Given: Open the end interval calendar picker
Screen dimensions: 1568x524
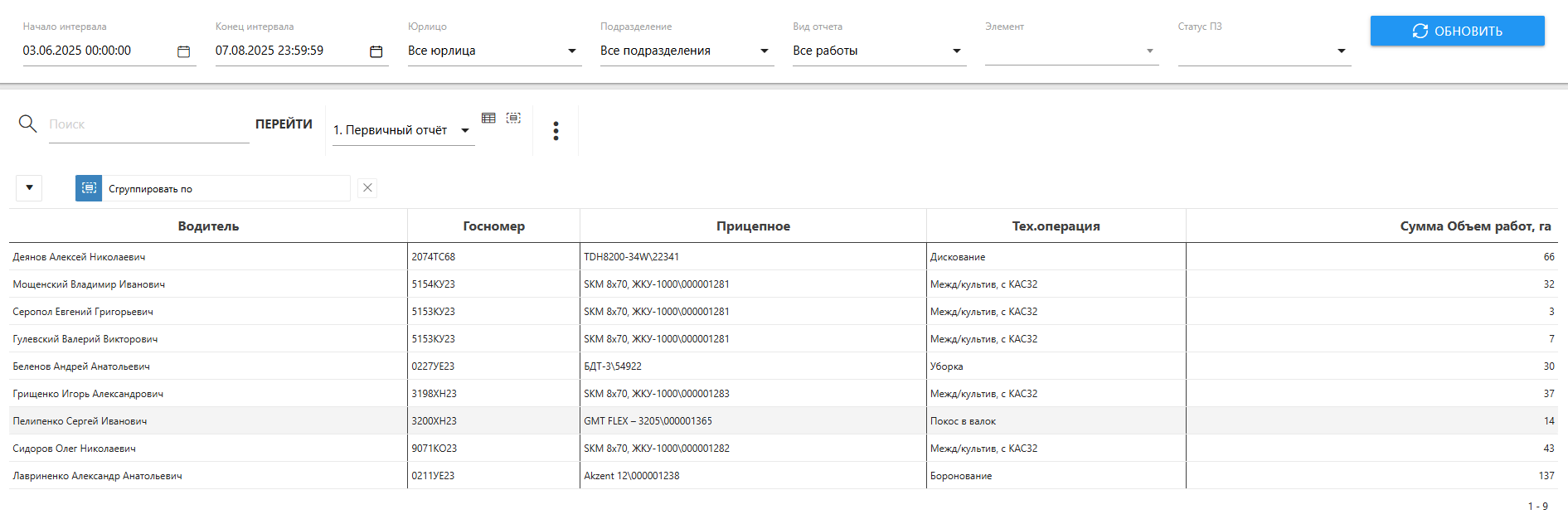Looking at the screenshot, I should click(x=376, y=51).
